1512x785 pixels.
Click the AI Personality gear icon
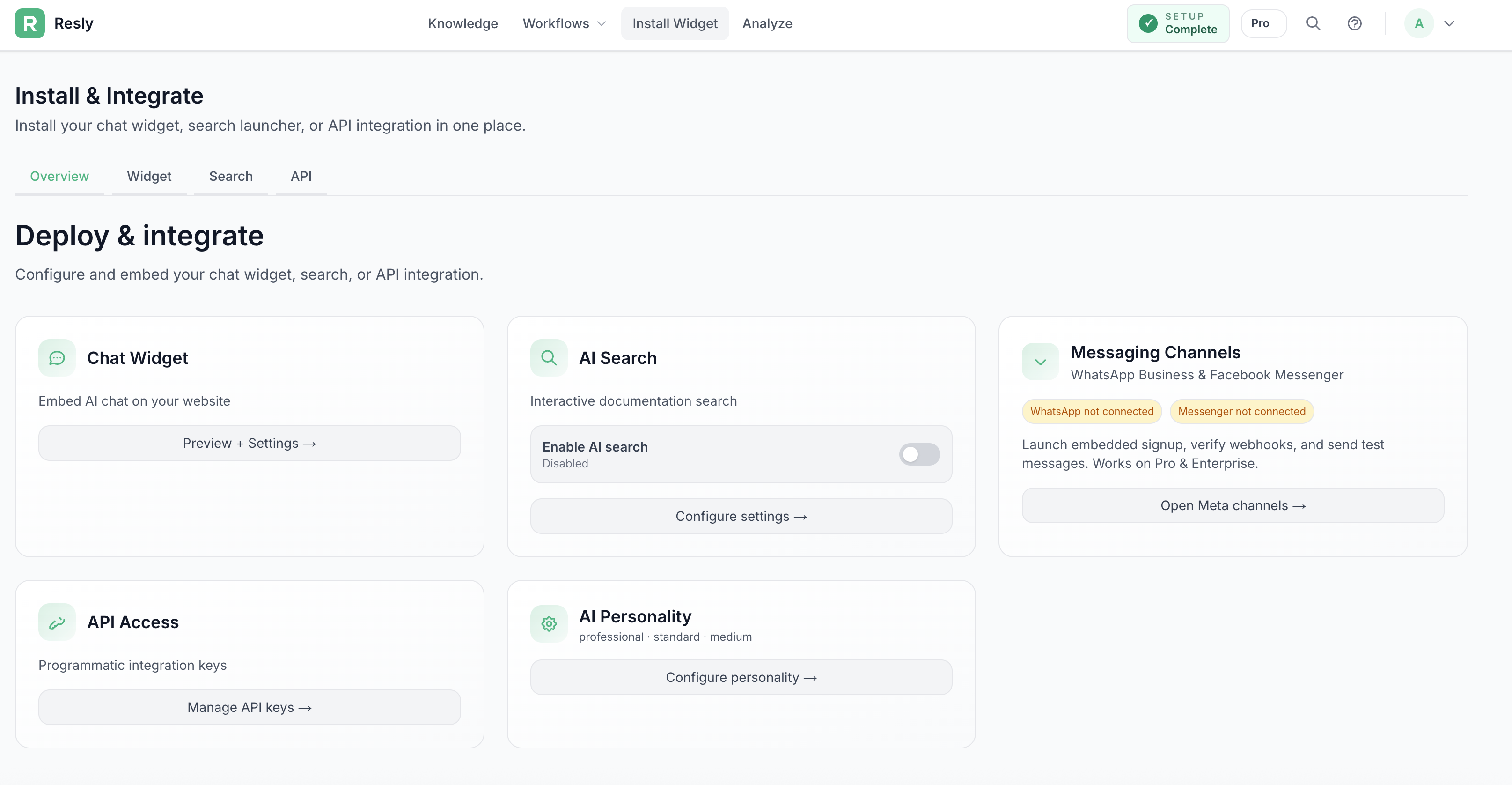pyautogui.click(x=548, y=623)
